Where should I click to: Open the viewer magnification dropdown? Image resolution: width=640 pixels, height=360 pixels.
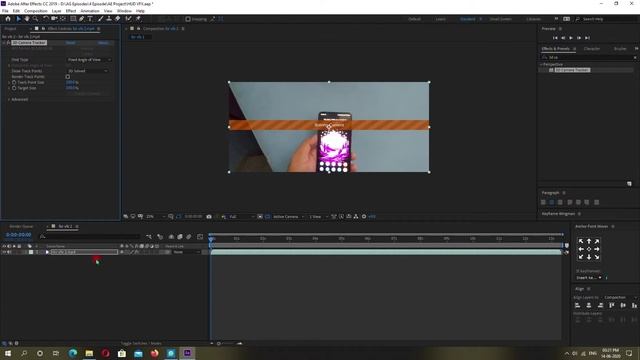(x=156, y=217)
